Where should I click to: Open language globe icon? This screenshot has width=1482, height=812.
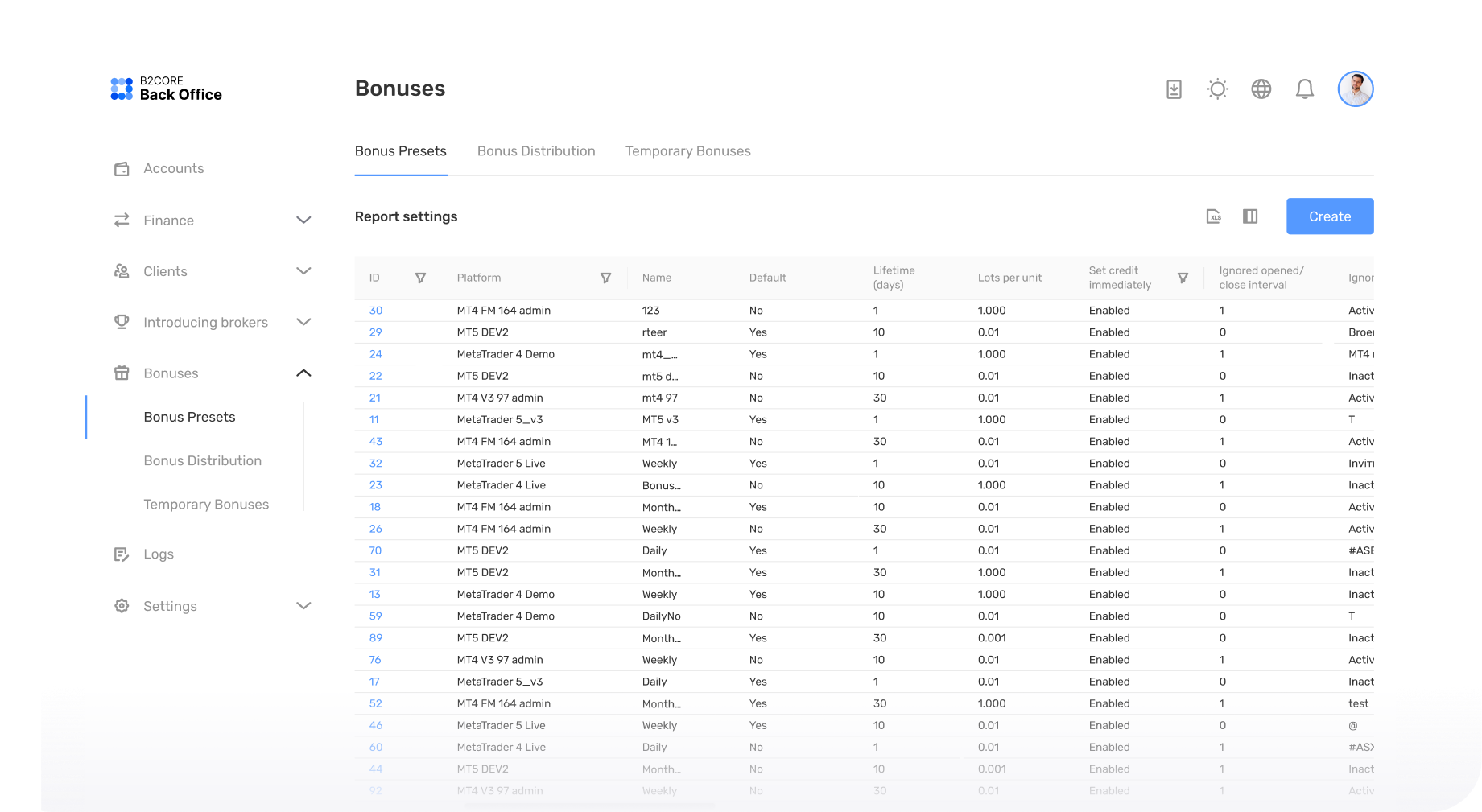(1261, 89)
